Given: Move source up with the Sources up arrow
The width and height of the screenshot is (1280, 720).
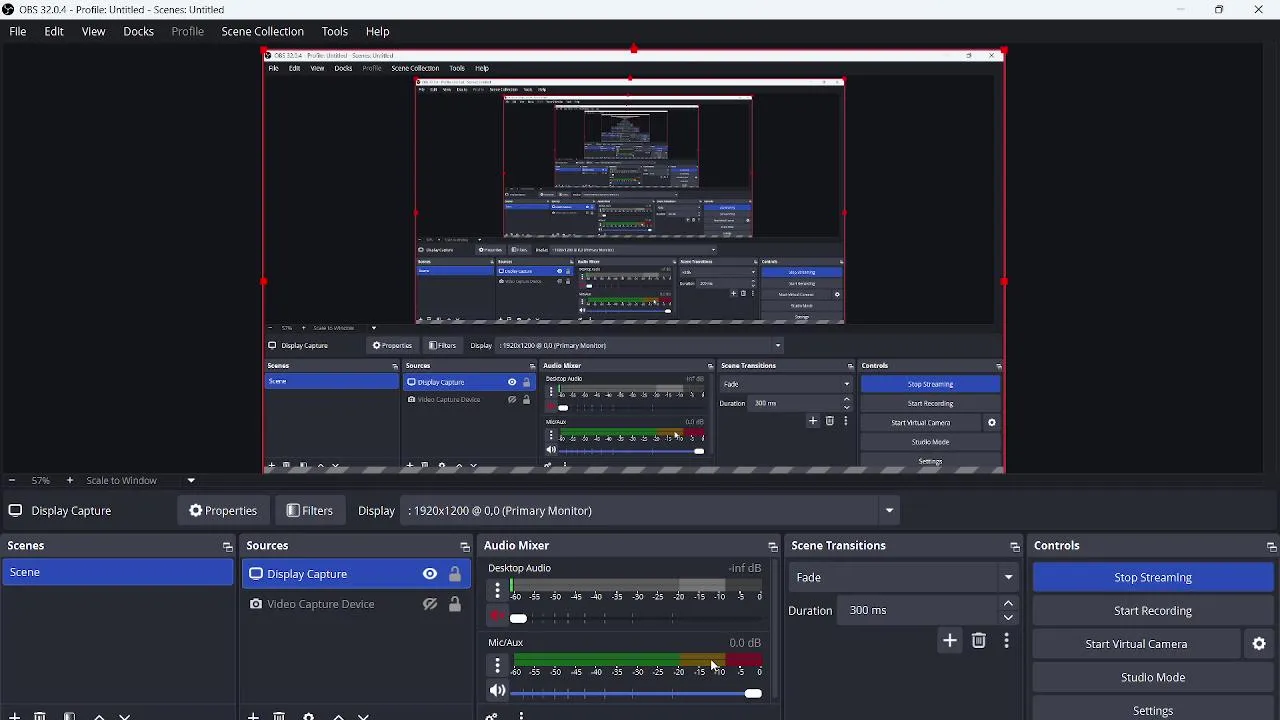Looking at the screenshot, I should click(338, 716).
